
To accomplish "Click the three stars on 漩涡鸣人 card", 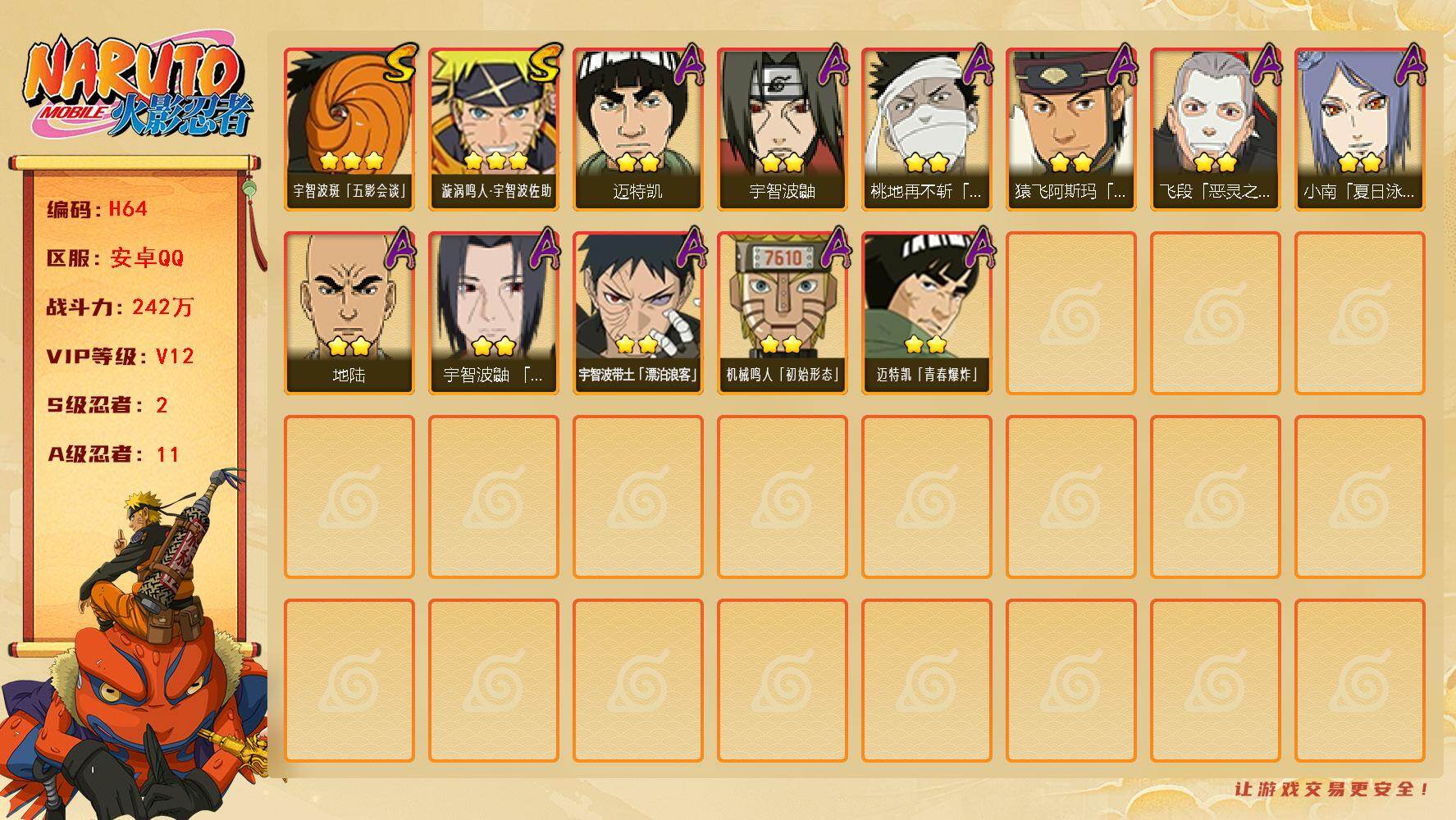I will pos(495,160).
